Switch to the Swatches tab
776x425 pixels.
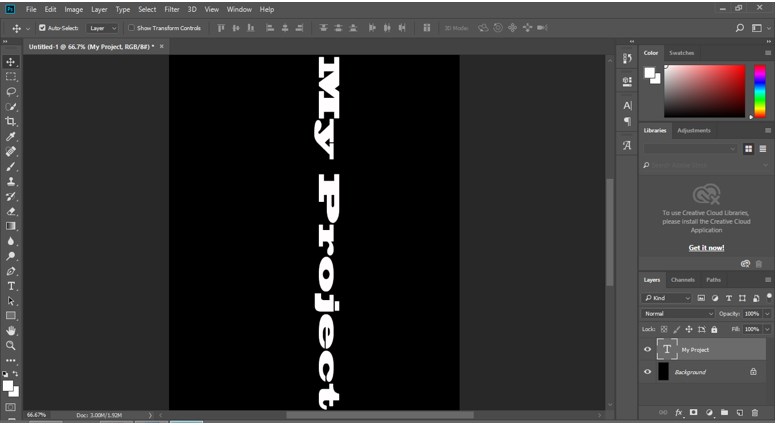(x=681, y=53)
